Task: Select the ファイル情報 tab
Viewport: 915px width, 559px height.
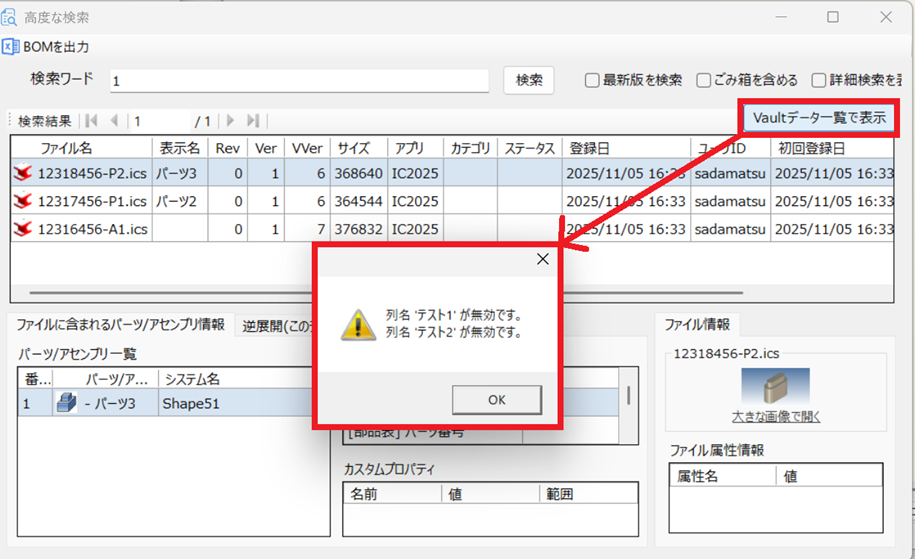Action: point(697,324)
